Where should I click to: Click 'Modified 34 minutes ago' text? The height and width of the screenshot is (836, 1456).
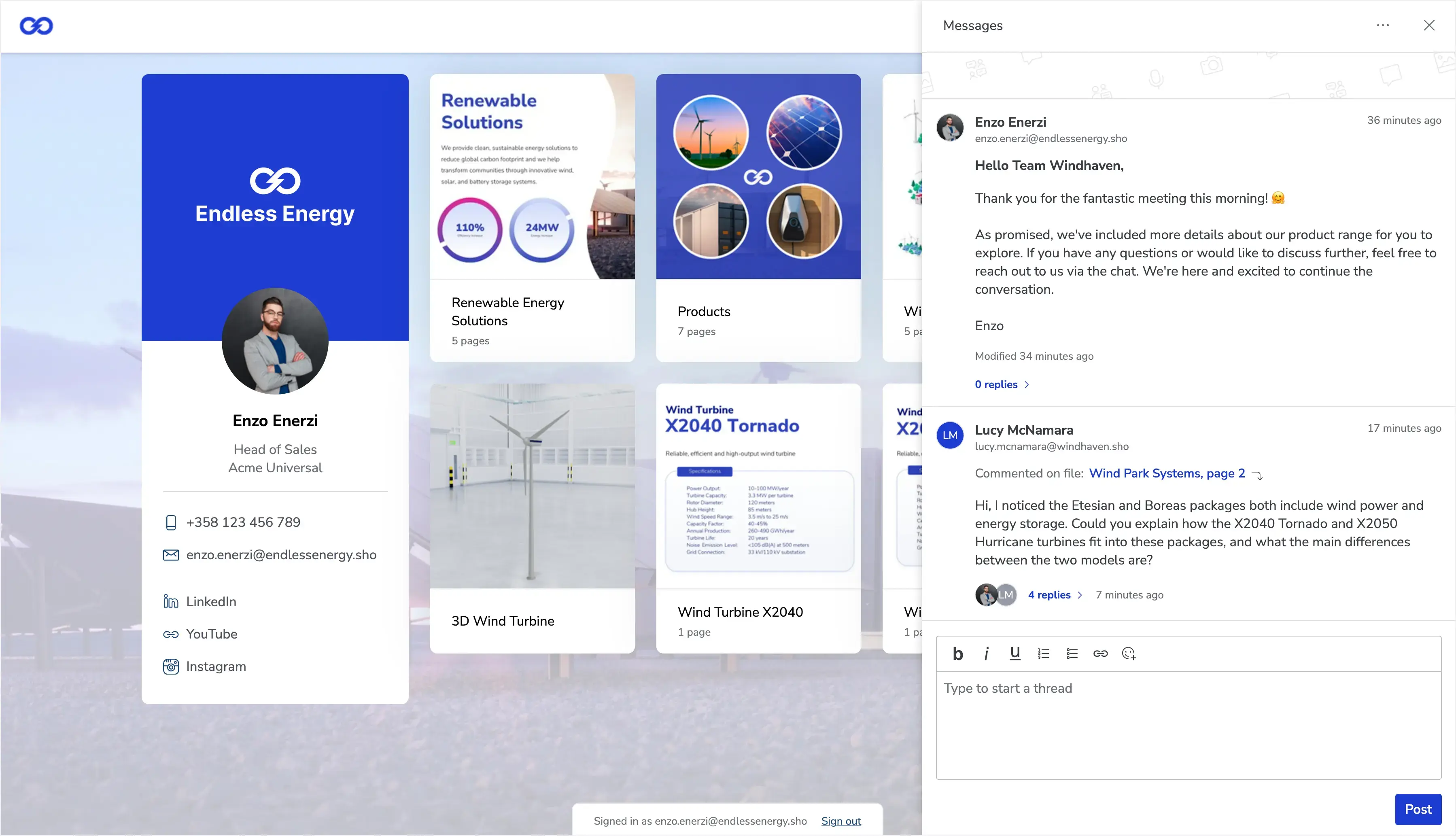pos(1034,356)
